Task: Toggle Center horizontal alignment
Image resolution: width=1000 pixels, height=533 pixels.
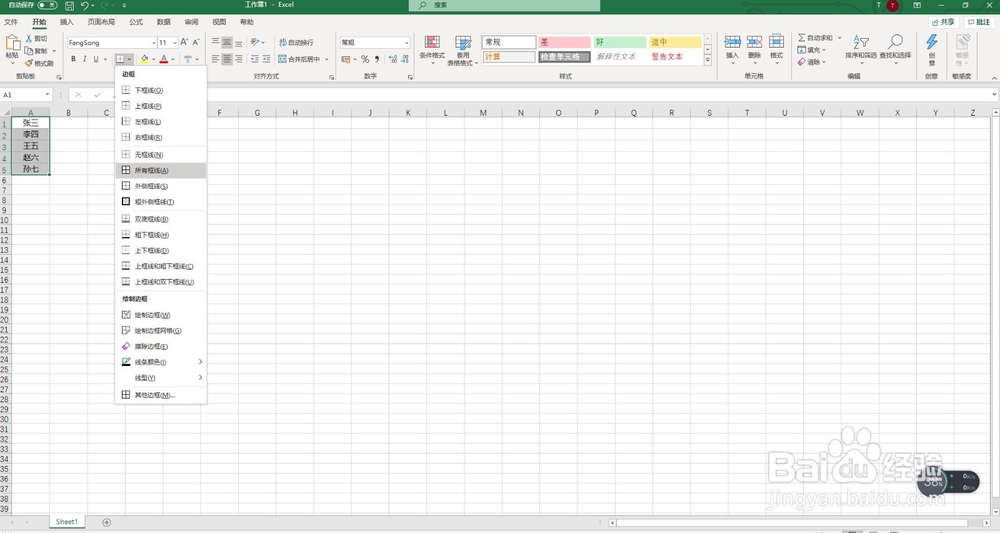Action: click(227, 59)
